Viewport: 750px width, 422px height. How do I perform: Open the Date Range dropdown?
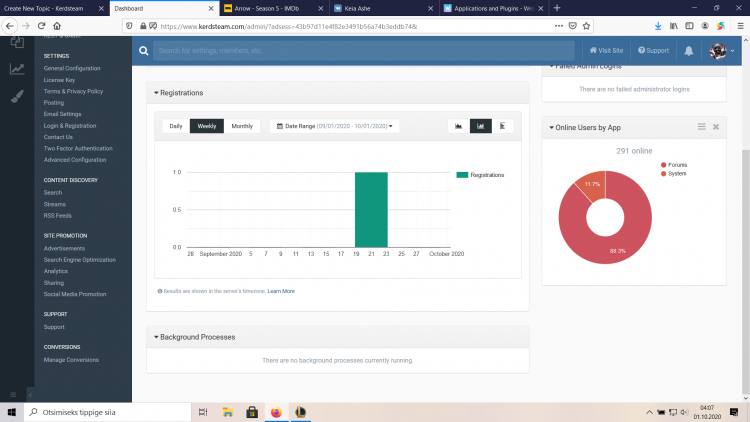point(334,126)
